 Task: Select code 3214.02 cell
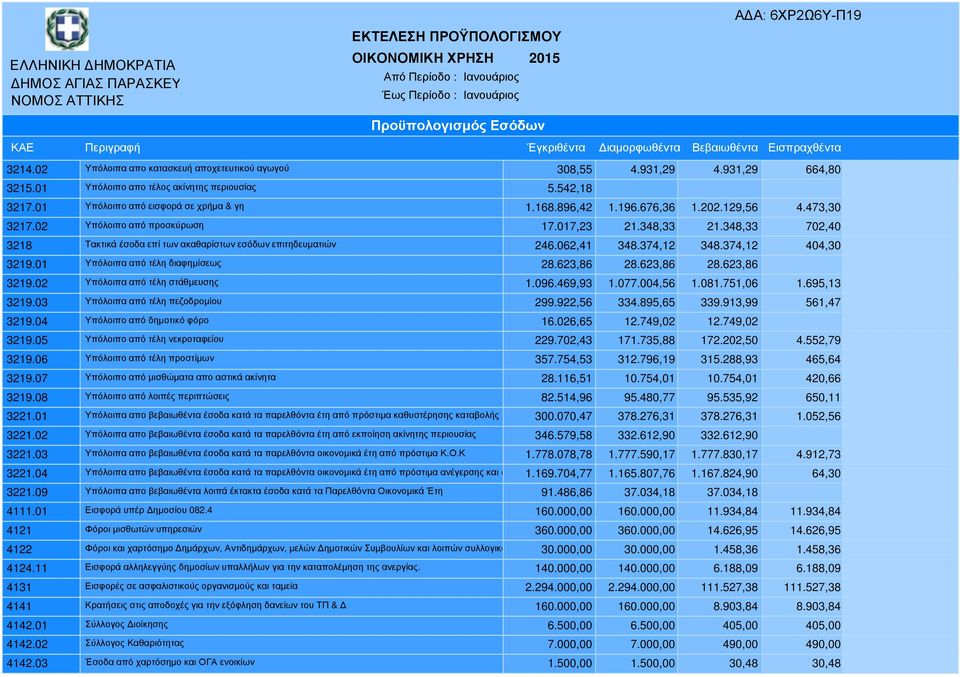(42, 170)
